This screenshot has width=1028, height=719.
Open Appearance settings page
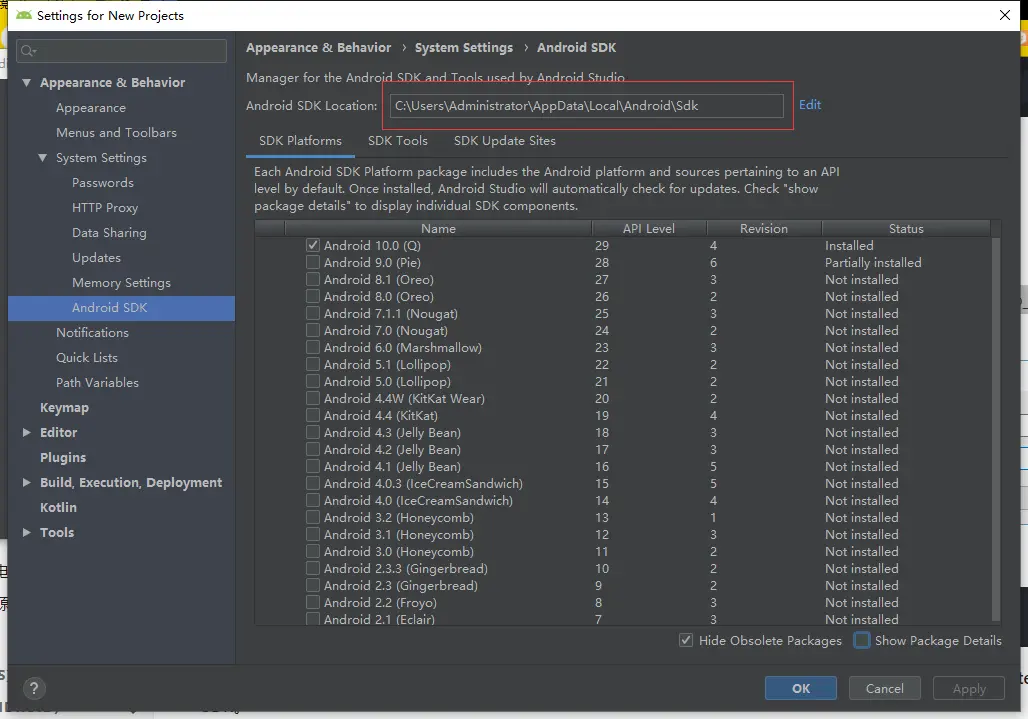pos(90,107)
